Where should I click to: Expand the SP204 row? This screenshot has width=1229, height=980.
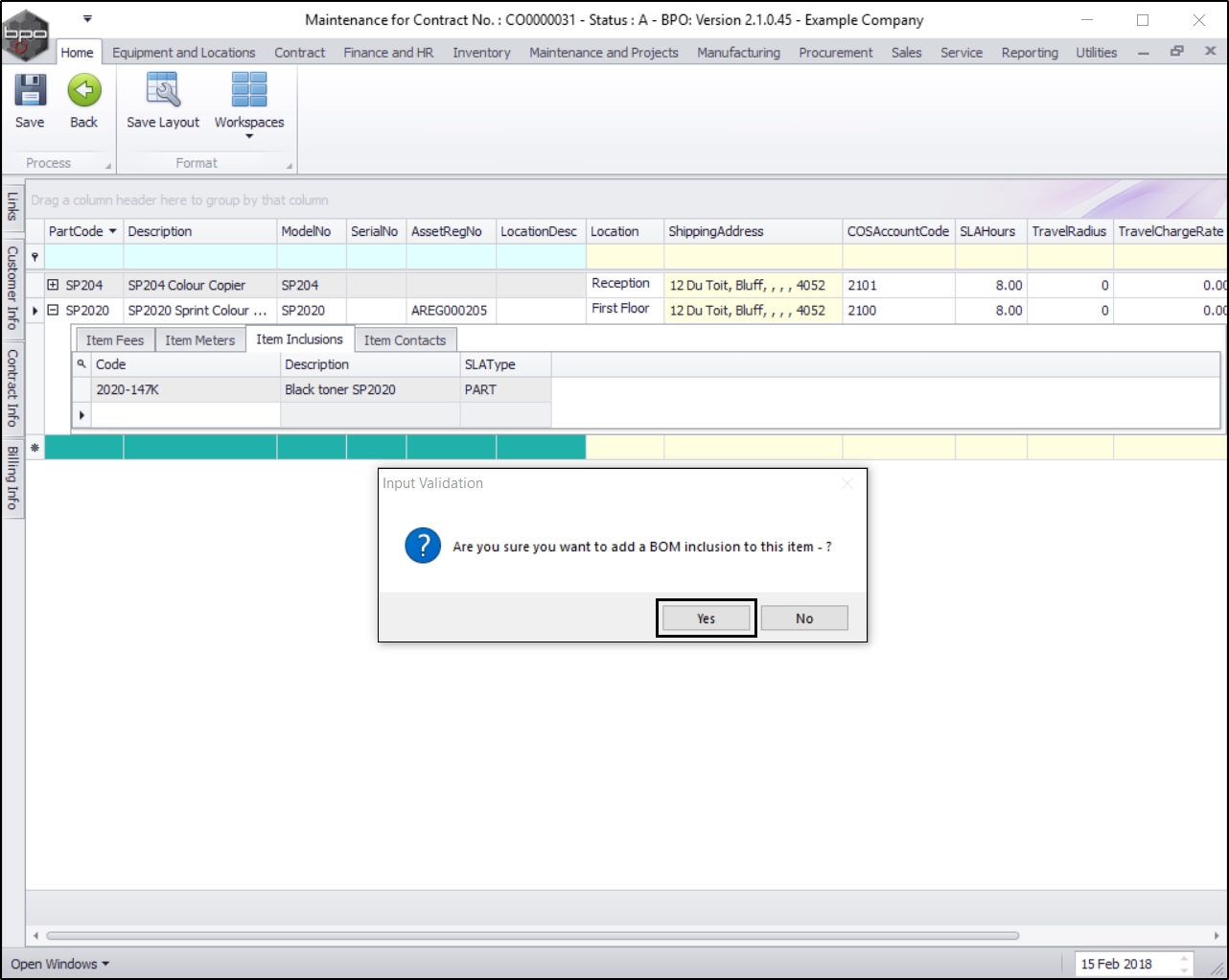coord(53,285)
